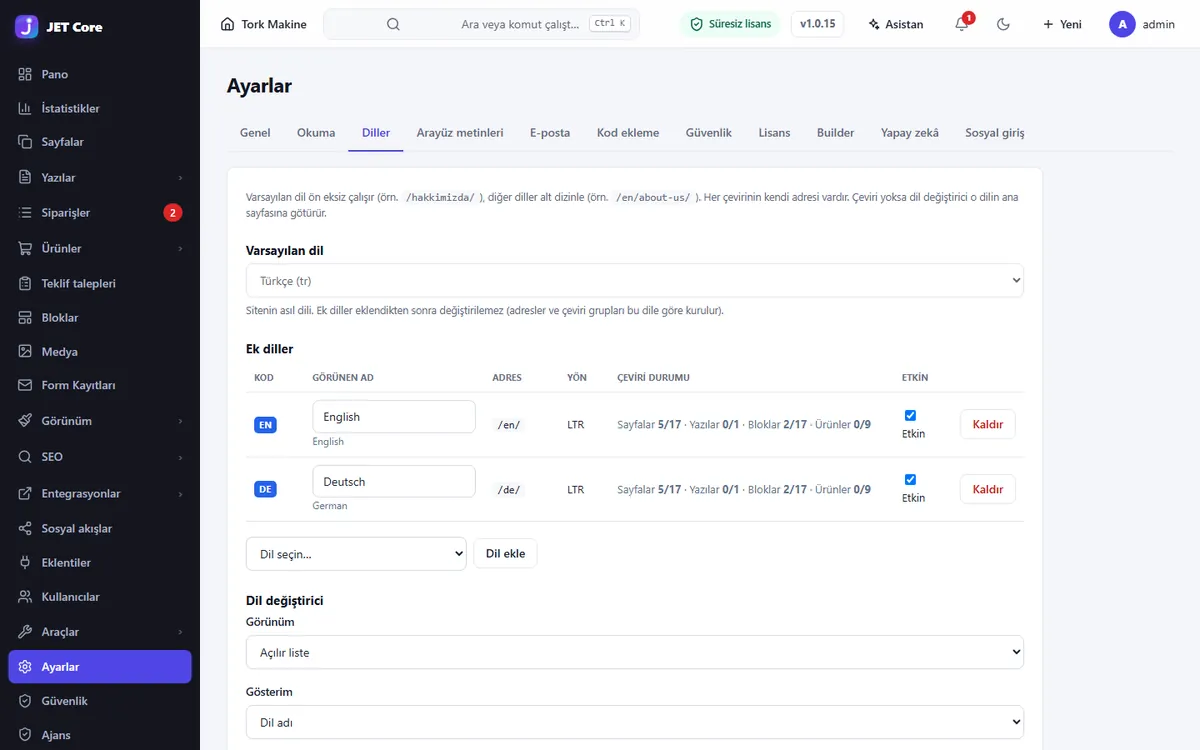Click the Sosyal akışlar share icon
Image resolution: width=1200 pixels, height=750 pixels.
[x=25, y=528]
